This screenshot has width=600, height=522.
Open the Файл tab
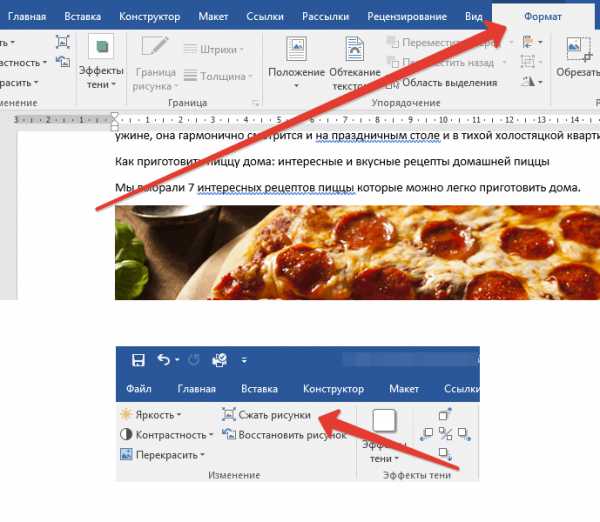(x=139, y=388)
